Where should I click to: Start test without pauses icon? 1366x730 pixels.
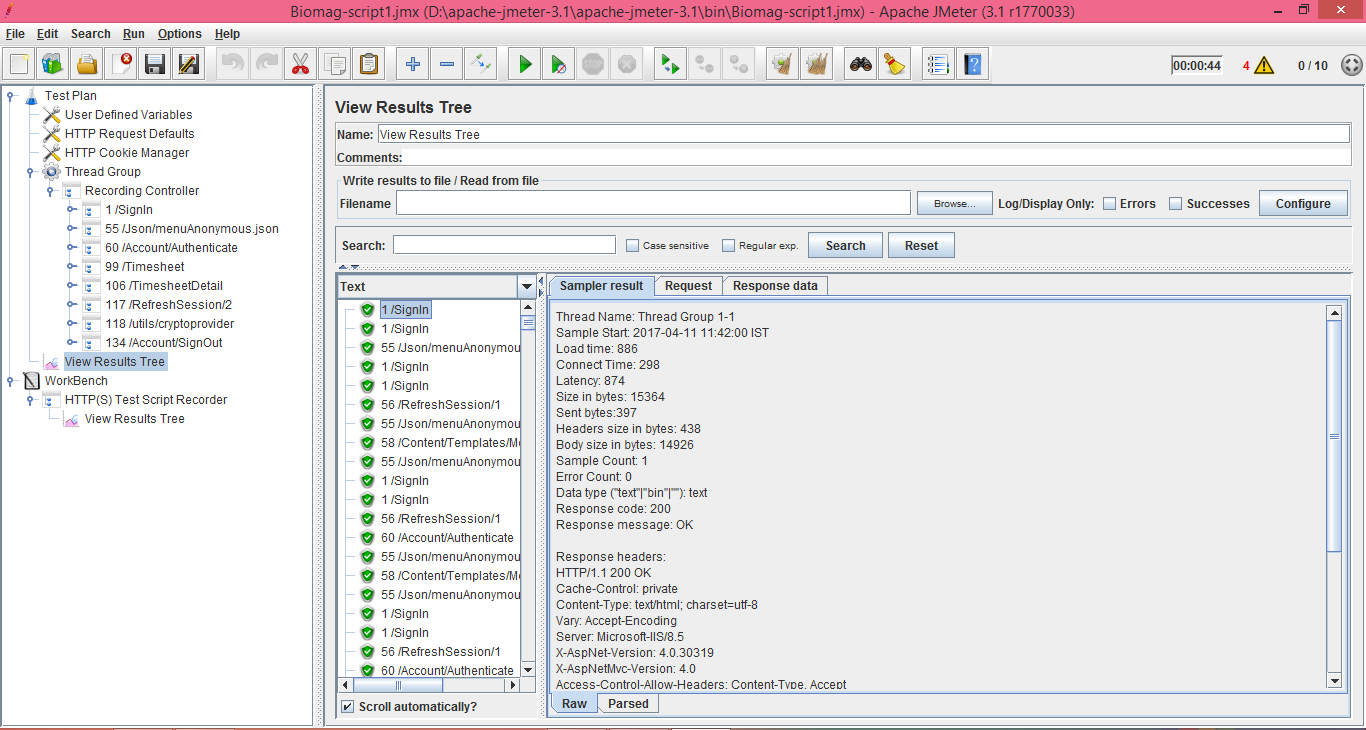tap(559, 65)
